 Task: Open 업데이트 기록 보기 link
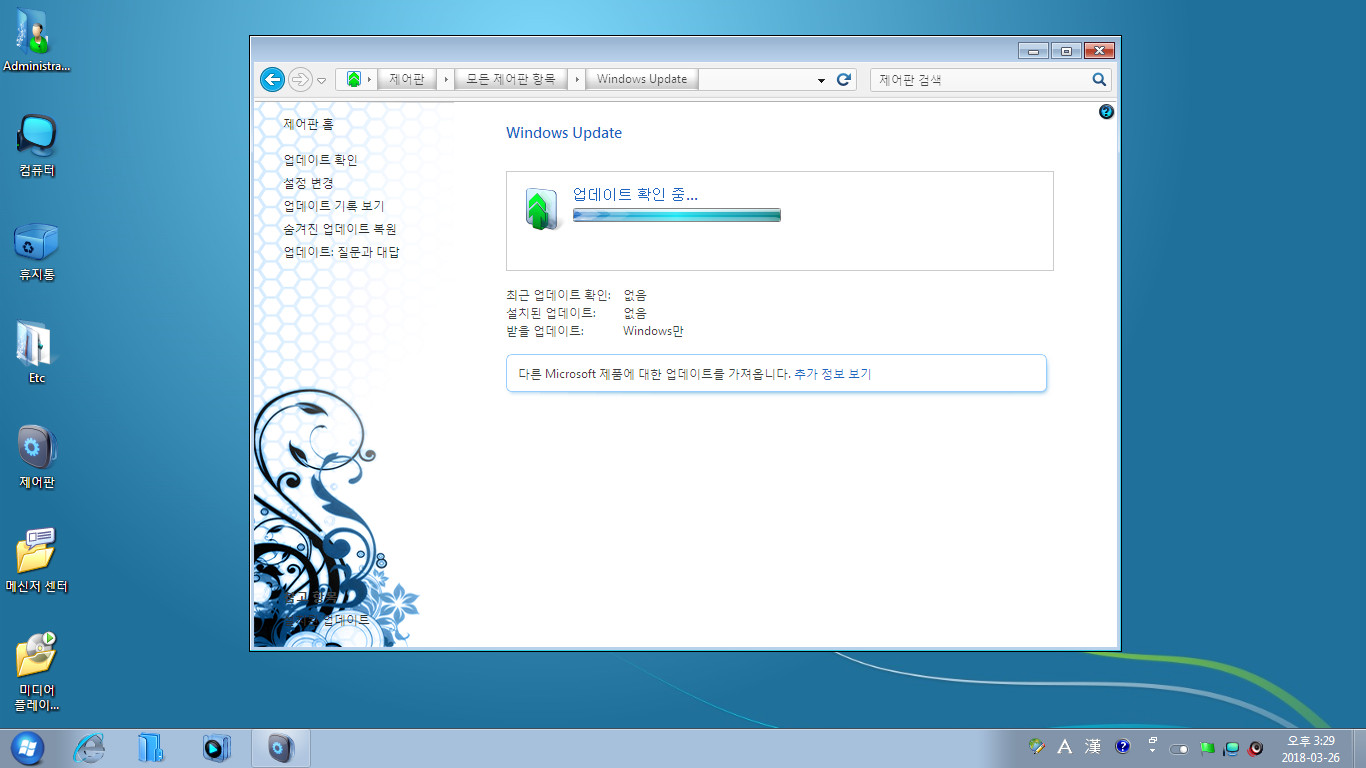(334, 206)
